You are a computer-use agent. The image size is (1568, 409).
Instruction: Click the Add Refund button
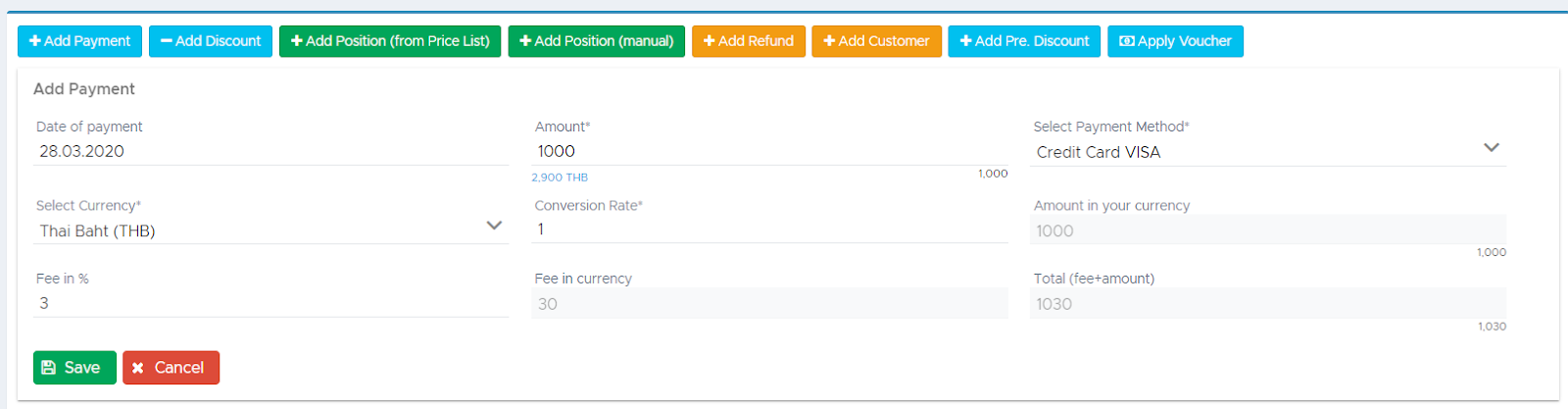(x=749, y=41)
